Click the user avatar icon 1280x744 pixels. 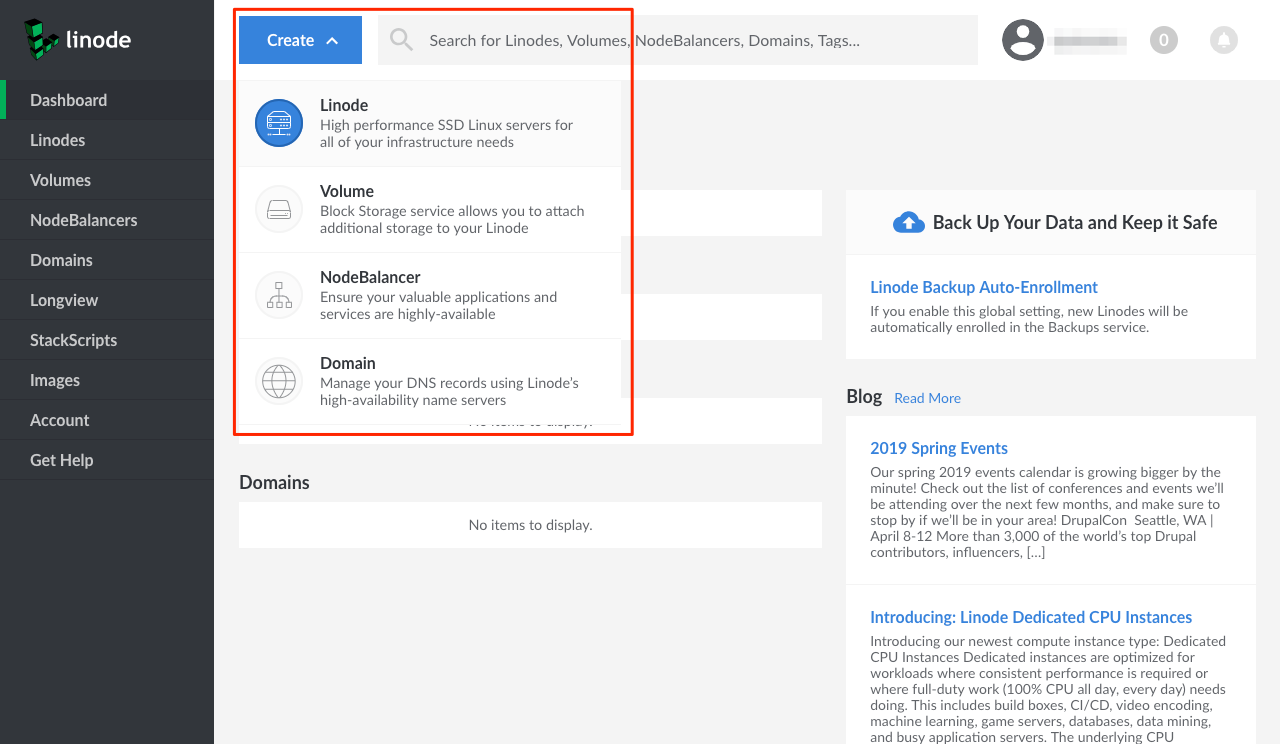[x=1023, y=40]
